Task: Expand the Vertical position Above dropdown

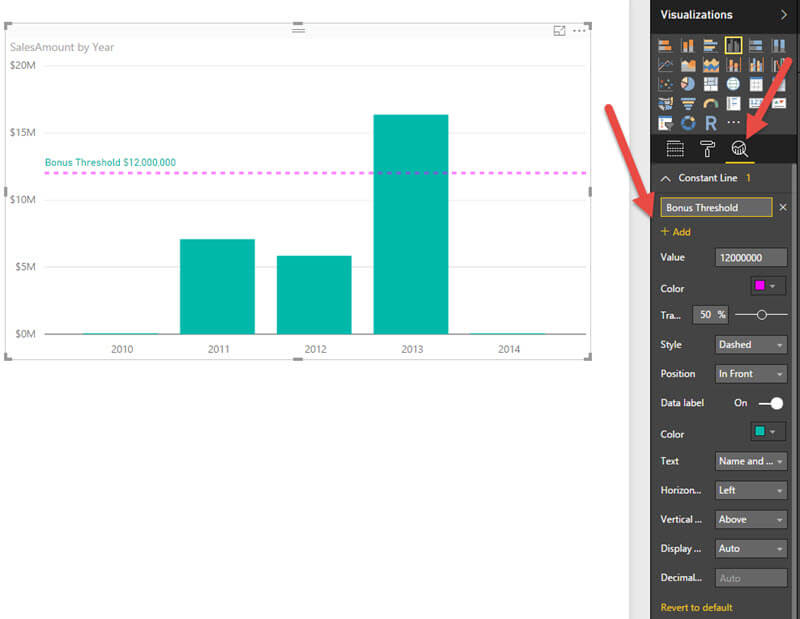Action: point(751,520)
